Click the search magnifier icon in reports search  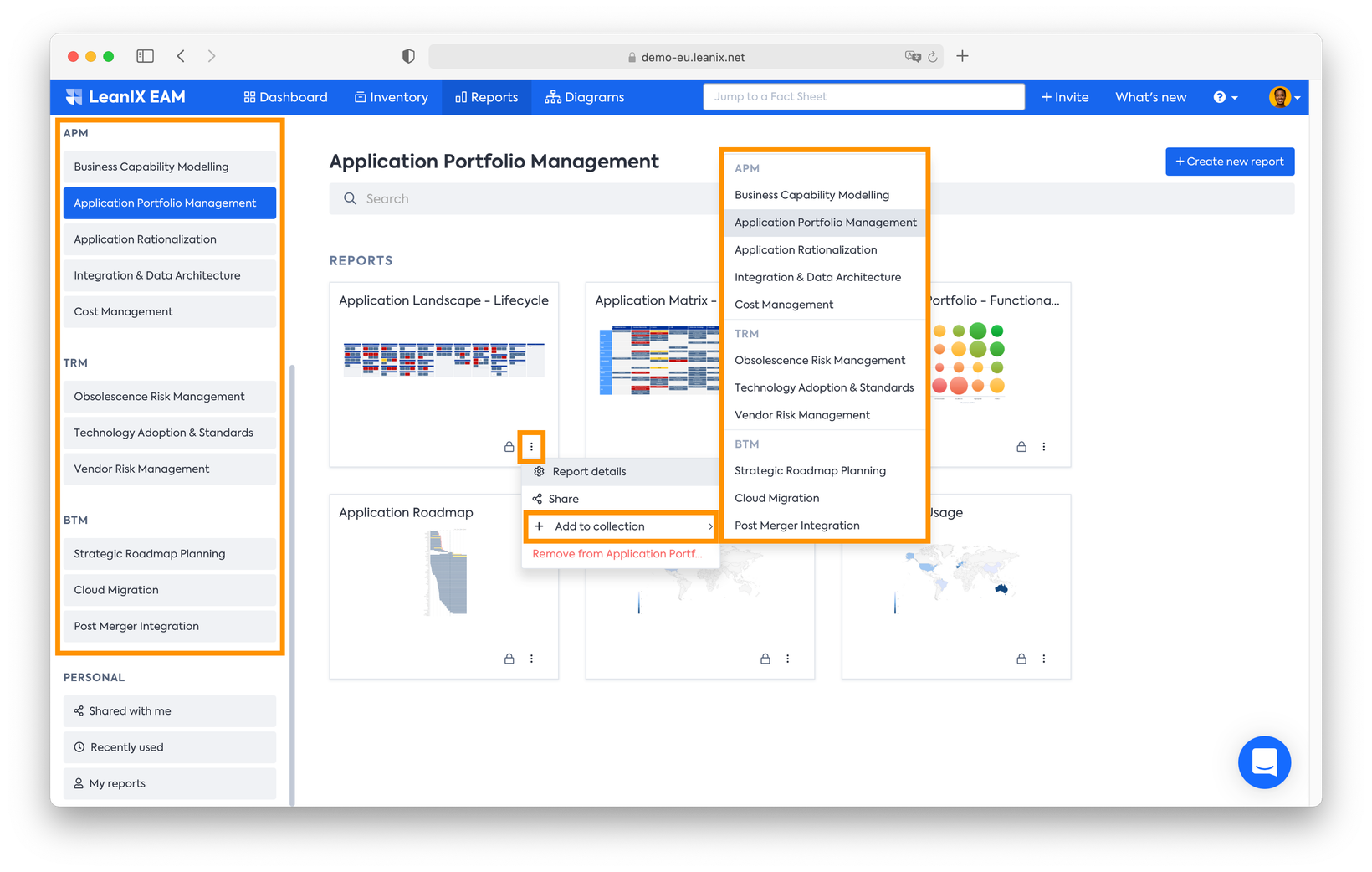[350, 198]
